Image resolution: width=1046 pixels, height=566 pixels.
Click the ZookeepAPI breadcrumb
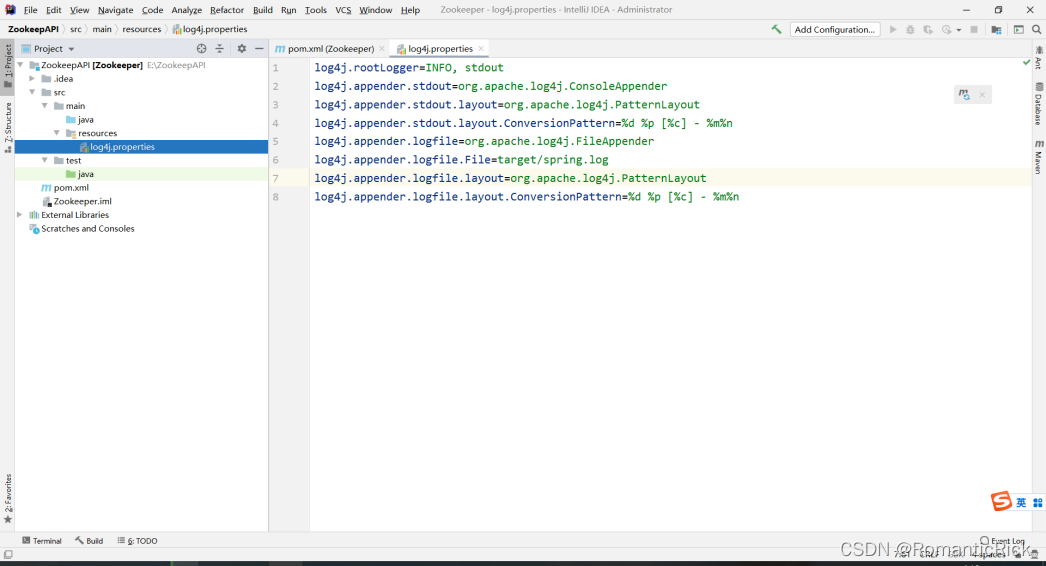pyautogui.click(x=33, y=29)
